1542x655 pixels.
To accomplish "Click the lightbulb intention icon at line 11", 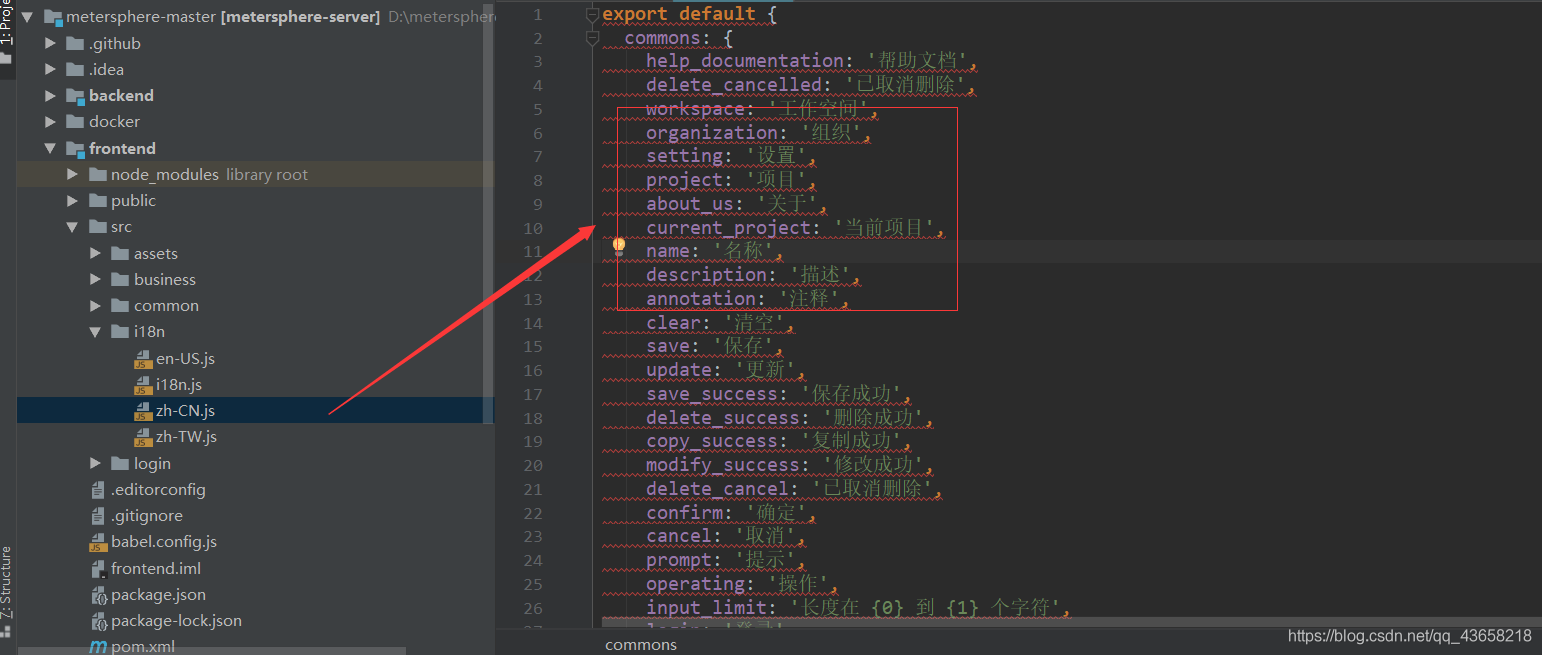I will pyautogui.click(x=618, y=243).
